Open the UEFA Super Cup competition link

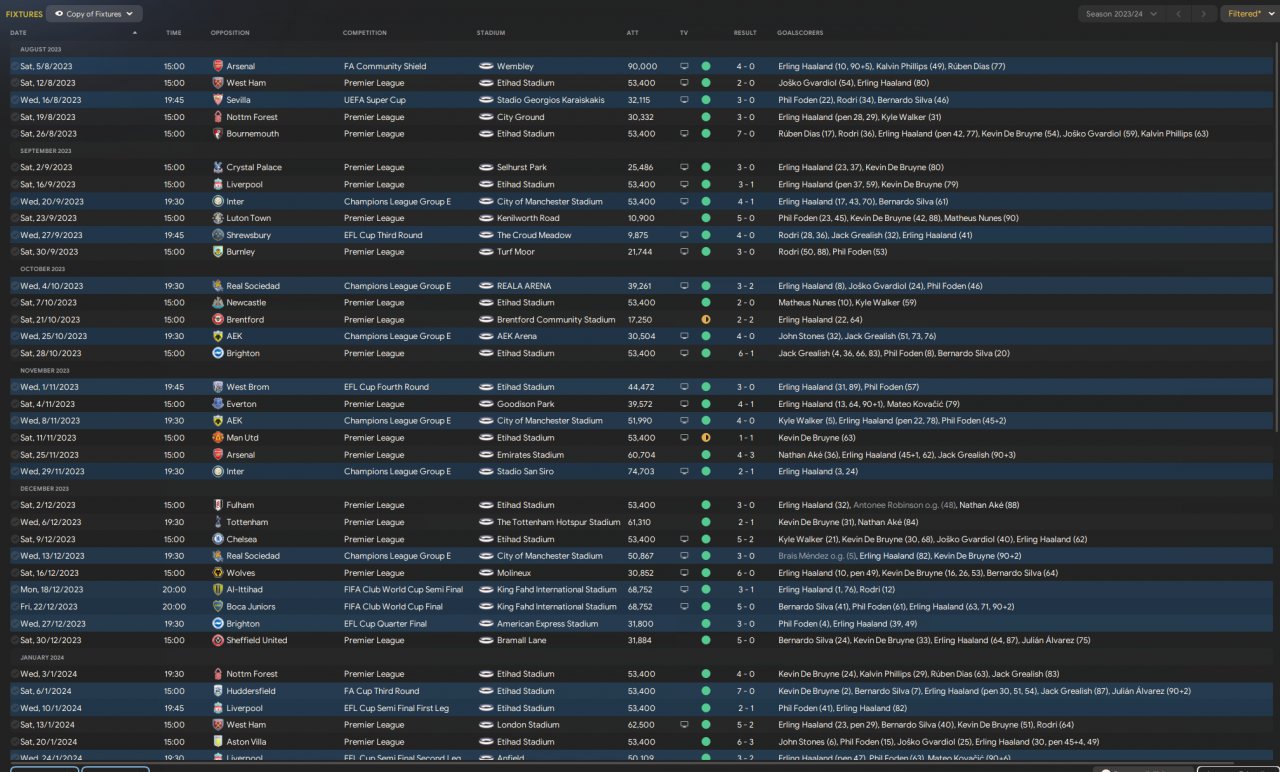(374, 100)
